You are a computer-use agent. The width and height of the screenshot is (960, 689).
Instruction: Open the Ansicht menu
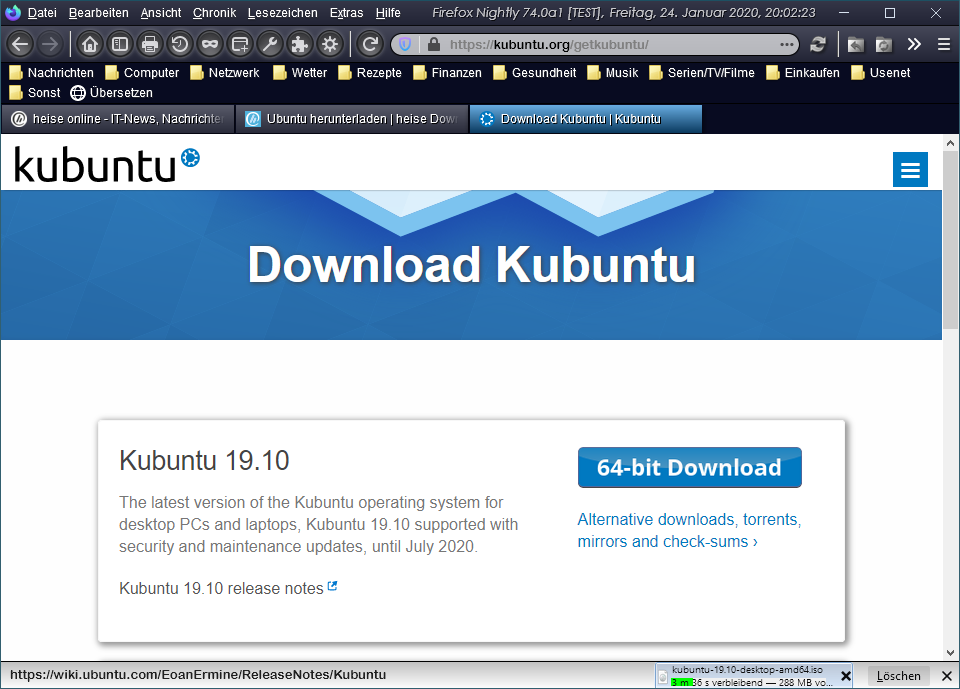click(161, 13)
